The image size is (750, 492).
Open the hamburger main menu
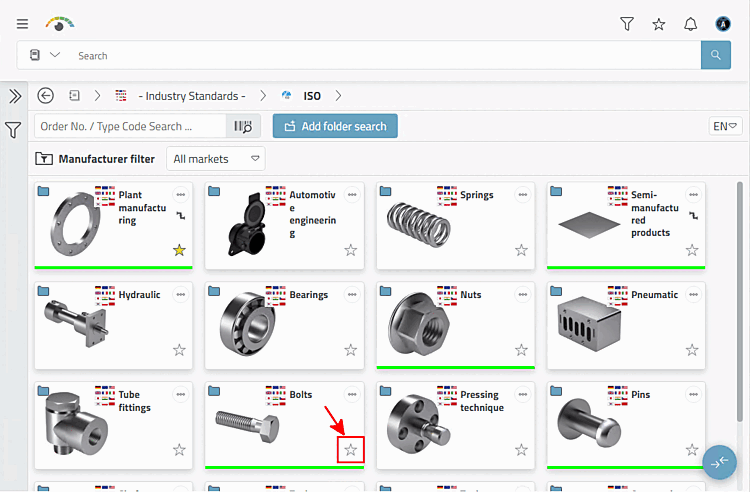click(22, 23)
